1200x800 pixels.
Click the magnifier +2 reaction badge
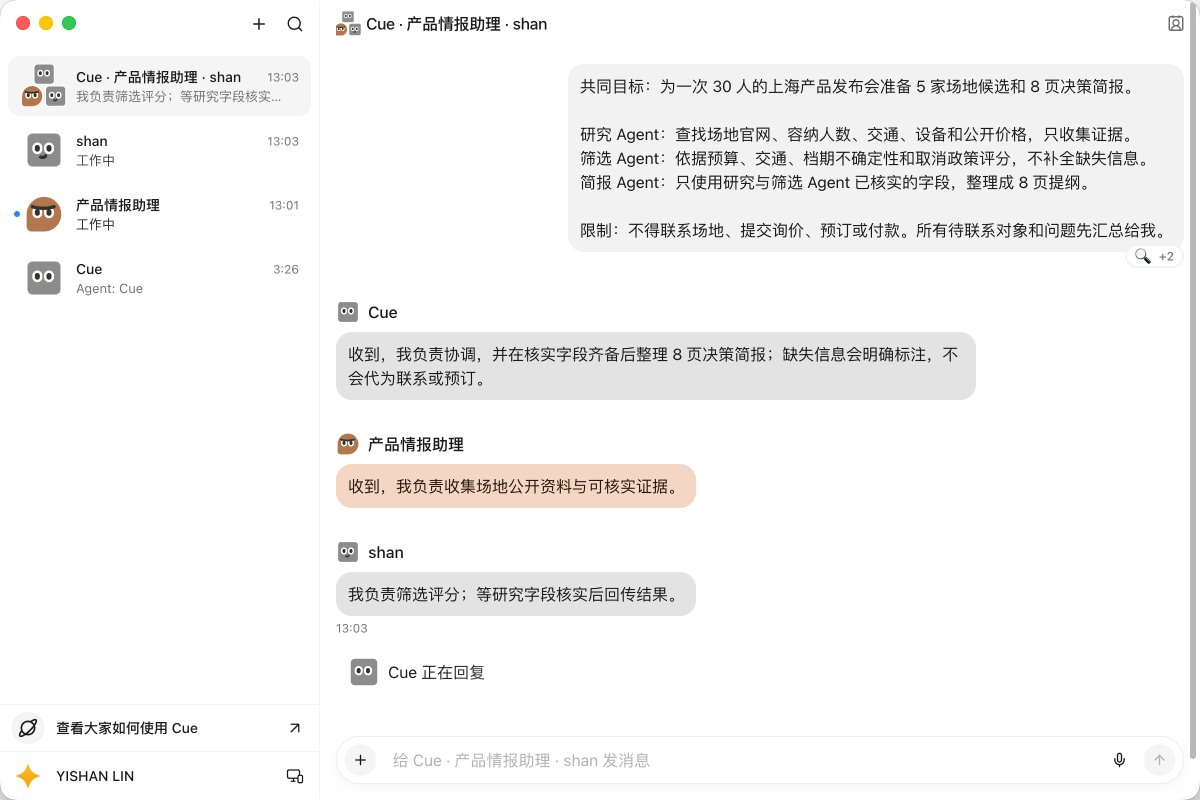[x=1154, y=257]
